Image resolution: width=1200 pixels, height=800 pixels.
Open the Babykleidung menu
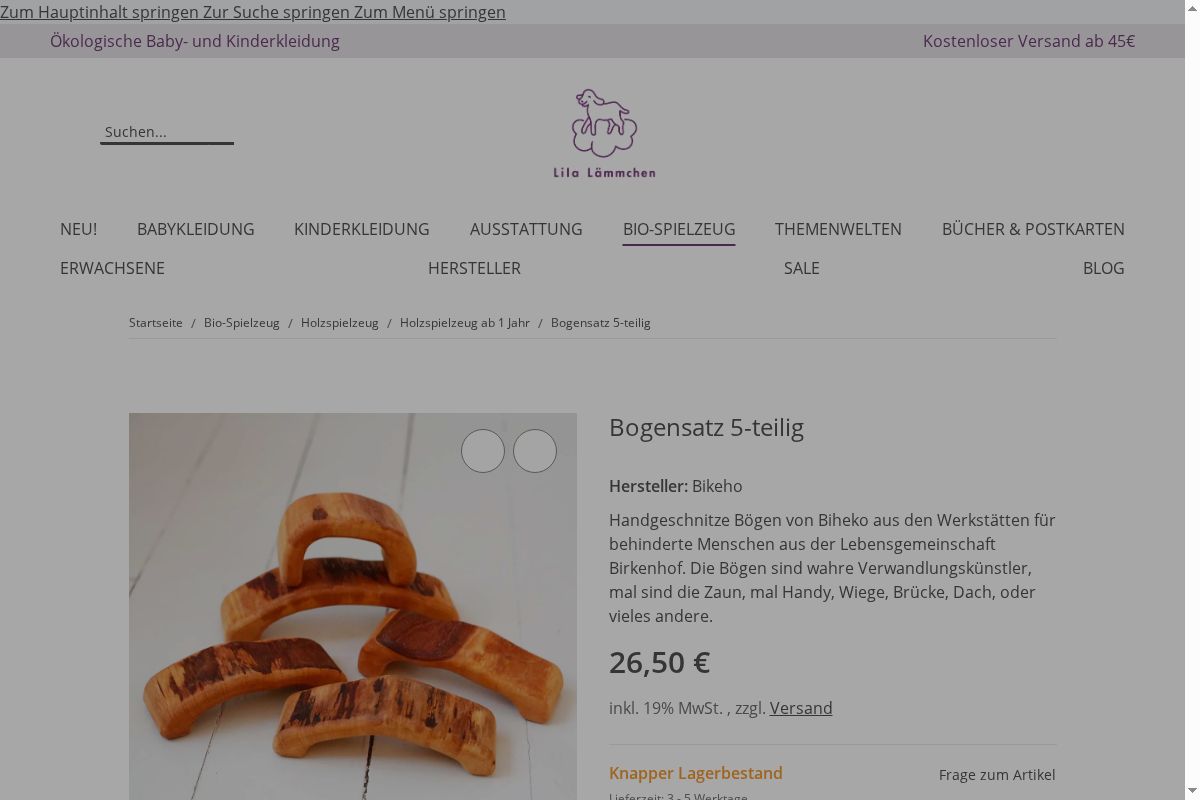pos(196,229)
